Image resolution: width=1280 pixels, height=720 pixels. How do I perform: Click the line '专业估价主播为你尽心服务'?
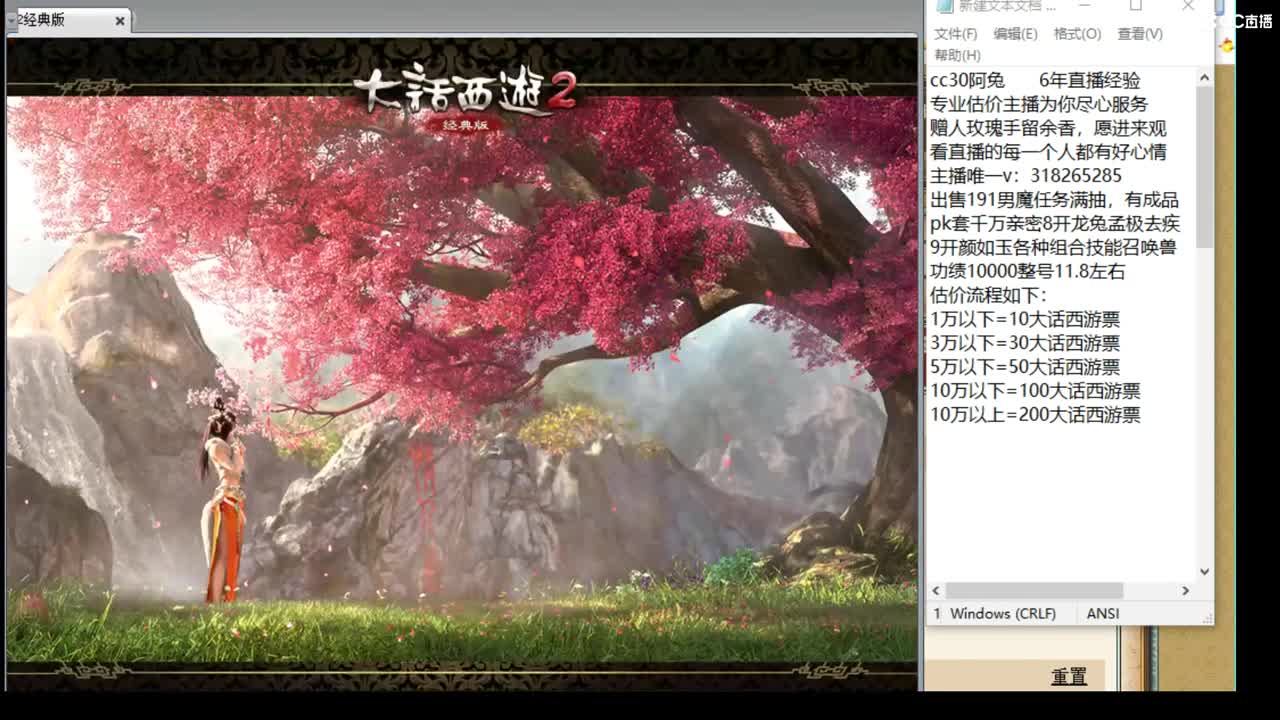(1039, 104)
